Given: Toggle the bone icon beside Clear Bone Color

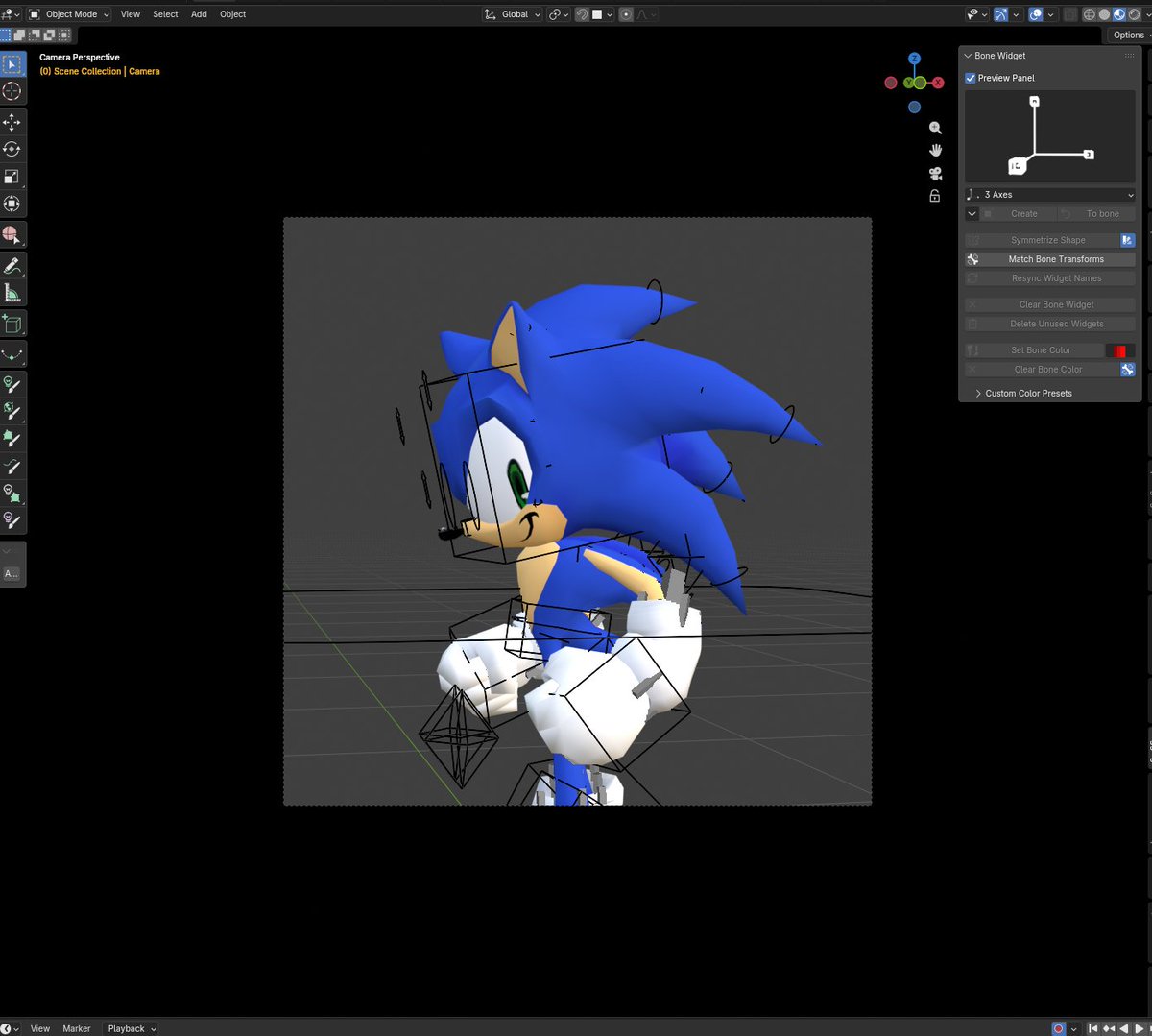Looking at the screenshot, I should click(1127, 370).
